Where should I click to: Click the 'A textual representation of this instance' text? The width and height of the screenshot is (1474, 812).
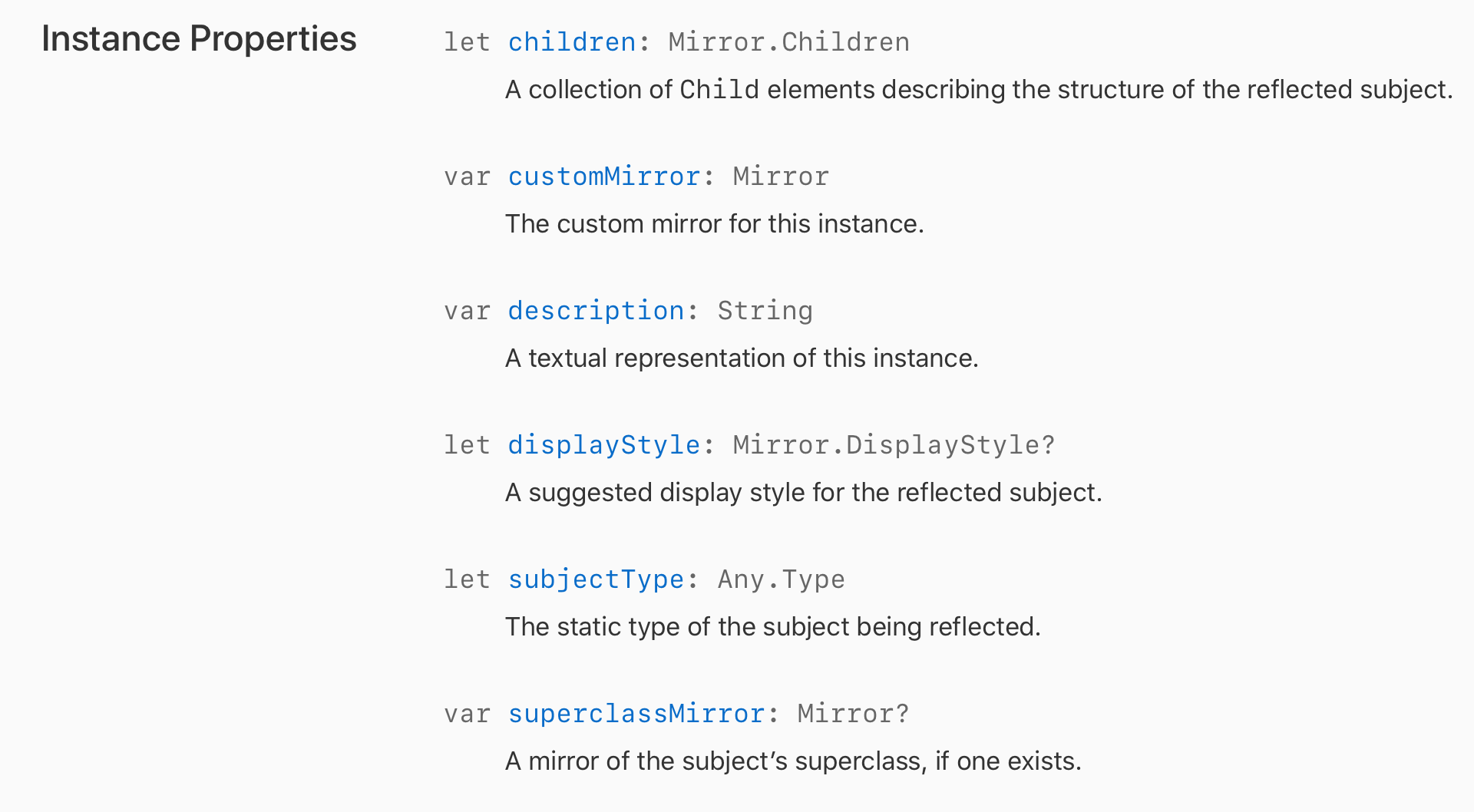tap(742, 358)
